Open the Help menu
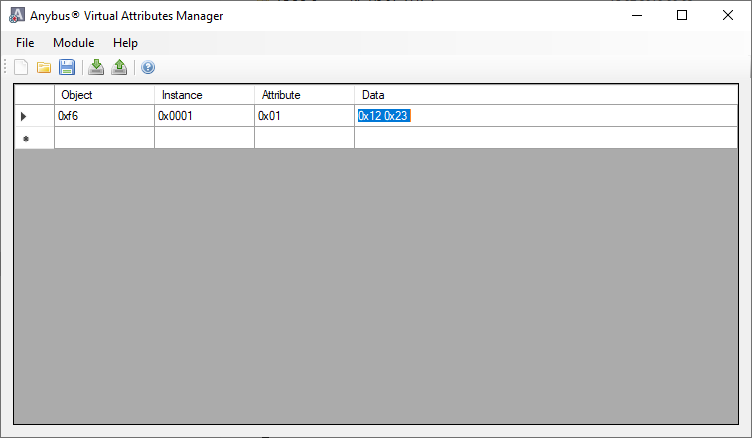The width and height of the screenshot is (752, 438). click(125, 43)
